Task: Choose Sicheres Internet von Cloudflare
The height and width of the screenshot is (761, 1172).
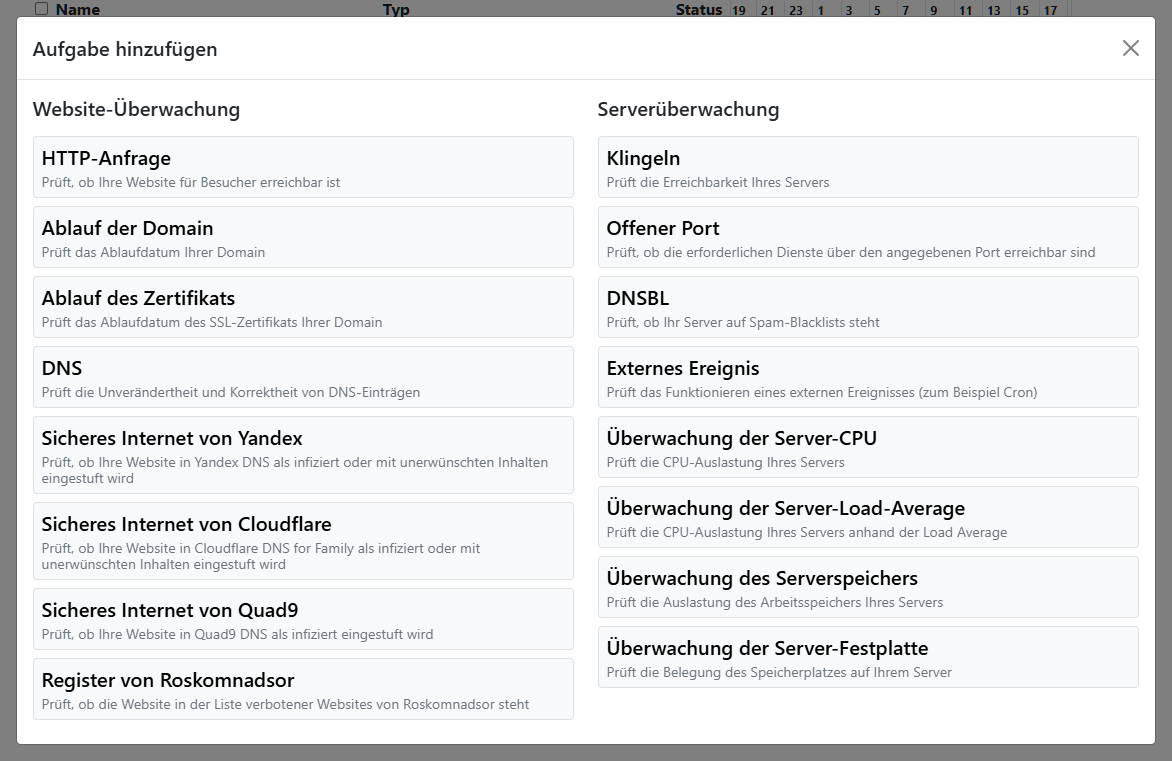Action: click(x=303, y=541)
